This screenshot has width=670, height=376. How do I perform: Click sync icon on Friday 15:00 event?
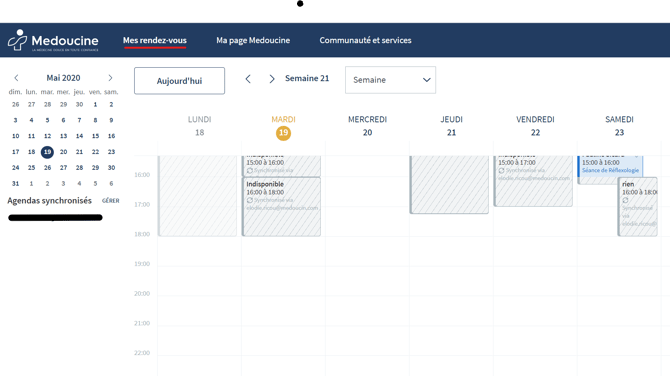click(x=501, y=170)
